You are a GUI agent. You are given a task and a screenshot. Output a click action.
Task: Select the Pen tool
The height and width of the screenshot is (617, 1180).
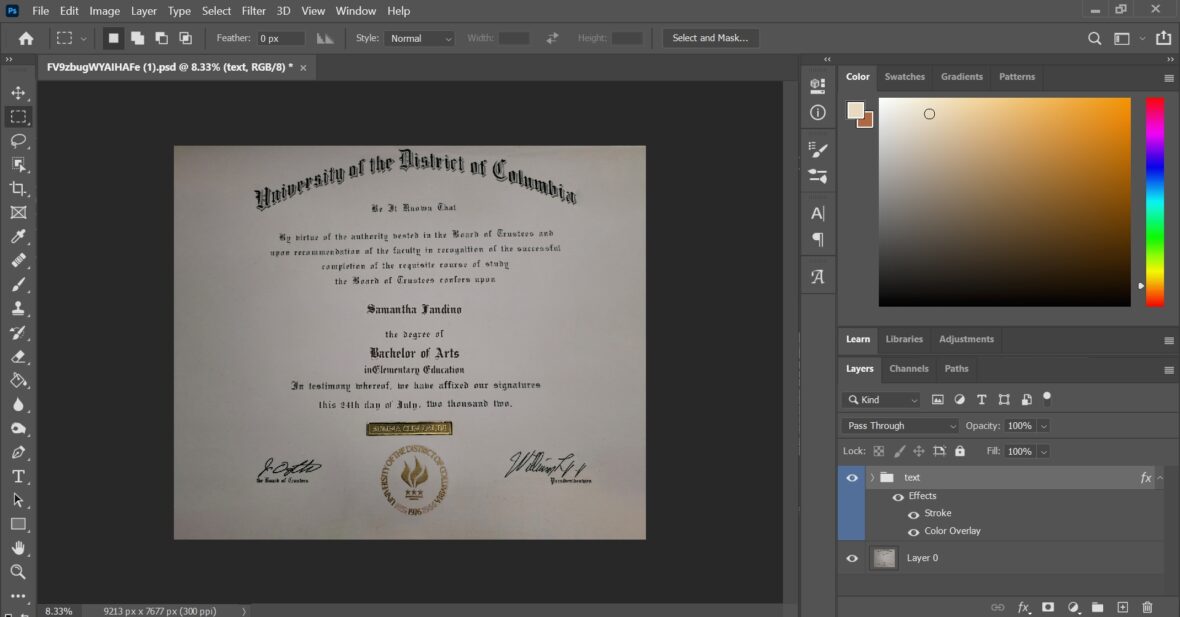pyautogui.click(x=18, y=452)
